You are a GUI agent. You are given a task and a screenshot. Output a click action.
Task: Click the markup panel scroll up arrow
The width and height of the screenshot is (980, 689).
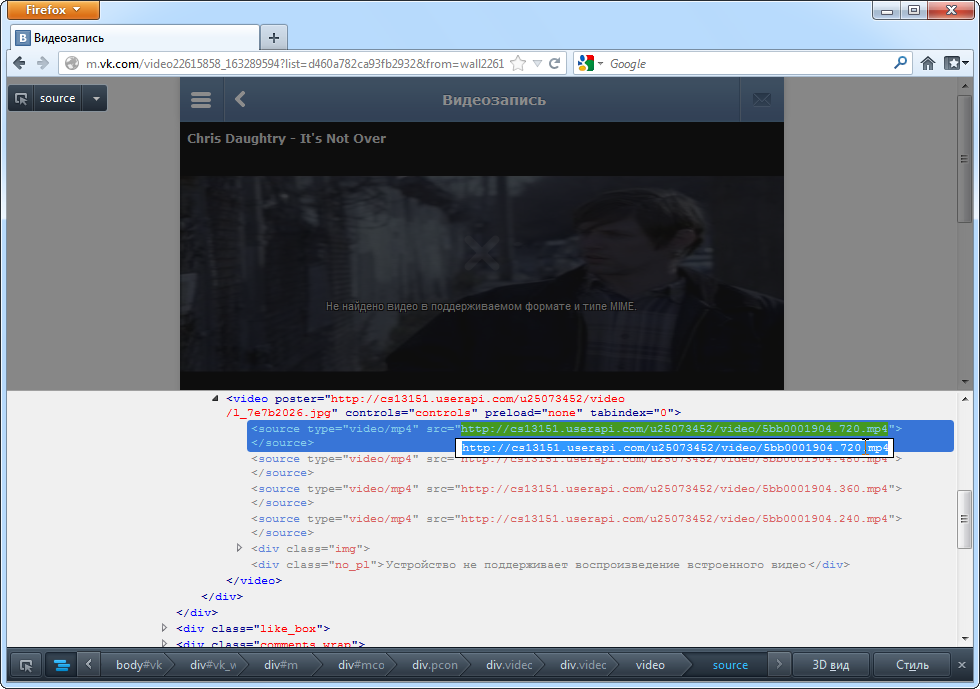click(964, 399)
